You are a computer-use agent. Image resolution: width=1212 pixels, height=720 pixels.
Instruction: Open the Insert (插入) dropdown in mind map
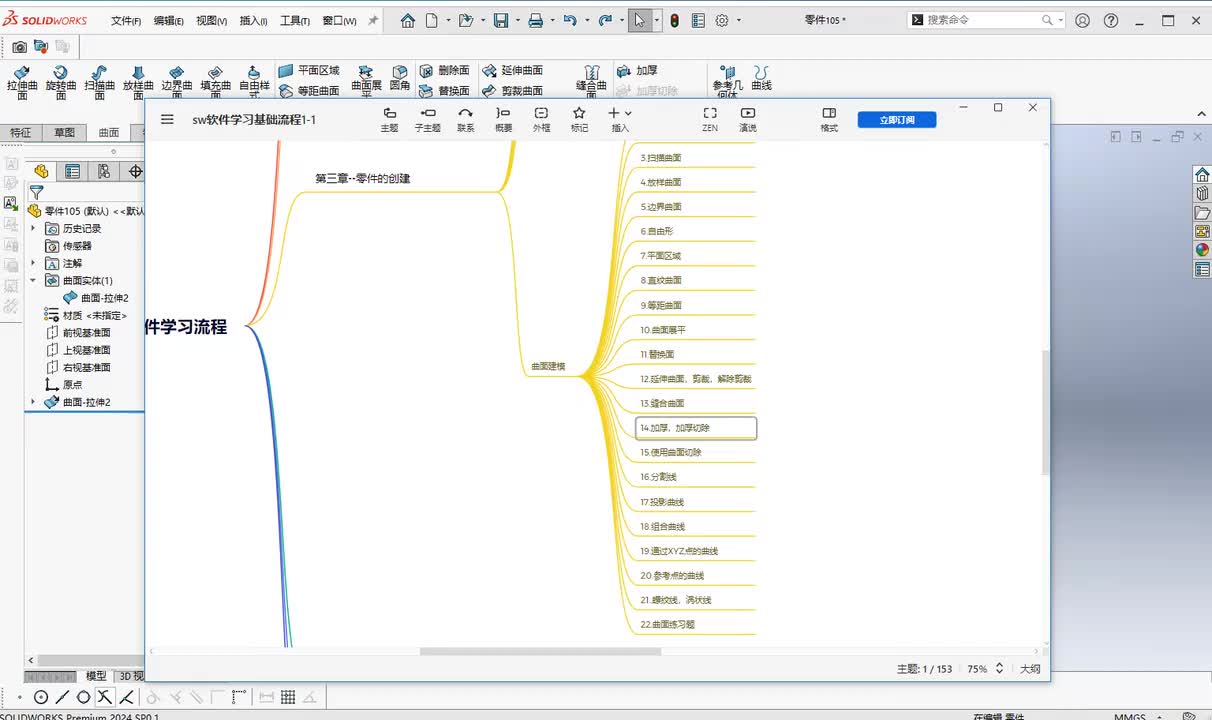tap(620, 119)
